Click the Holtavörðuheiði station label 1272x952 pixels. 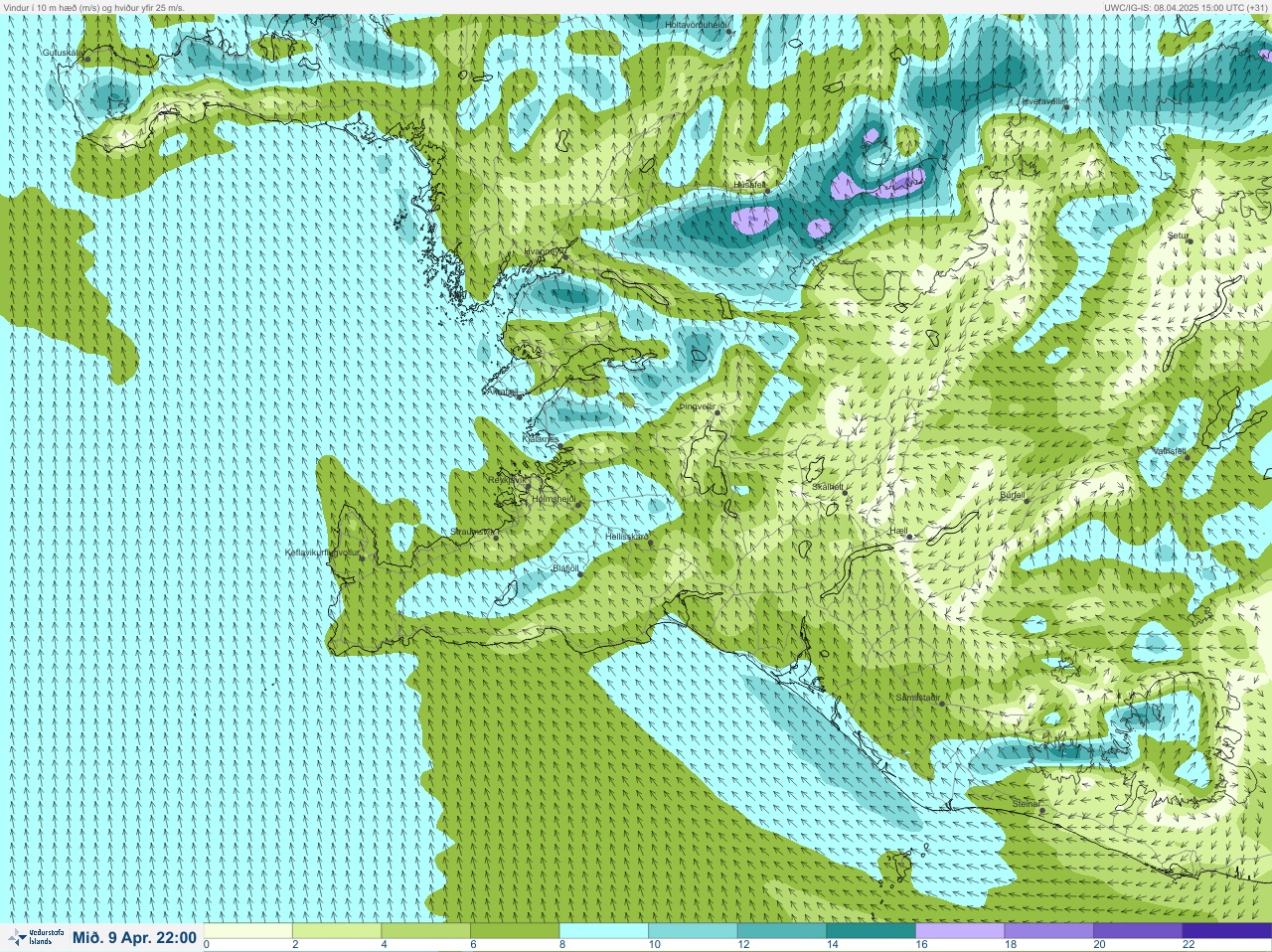click(697, 24)
